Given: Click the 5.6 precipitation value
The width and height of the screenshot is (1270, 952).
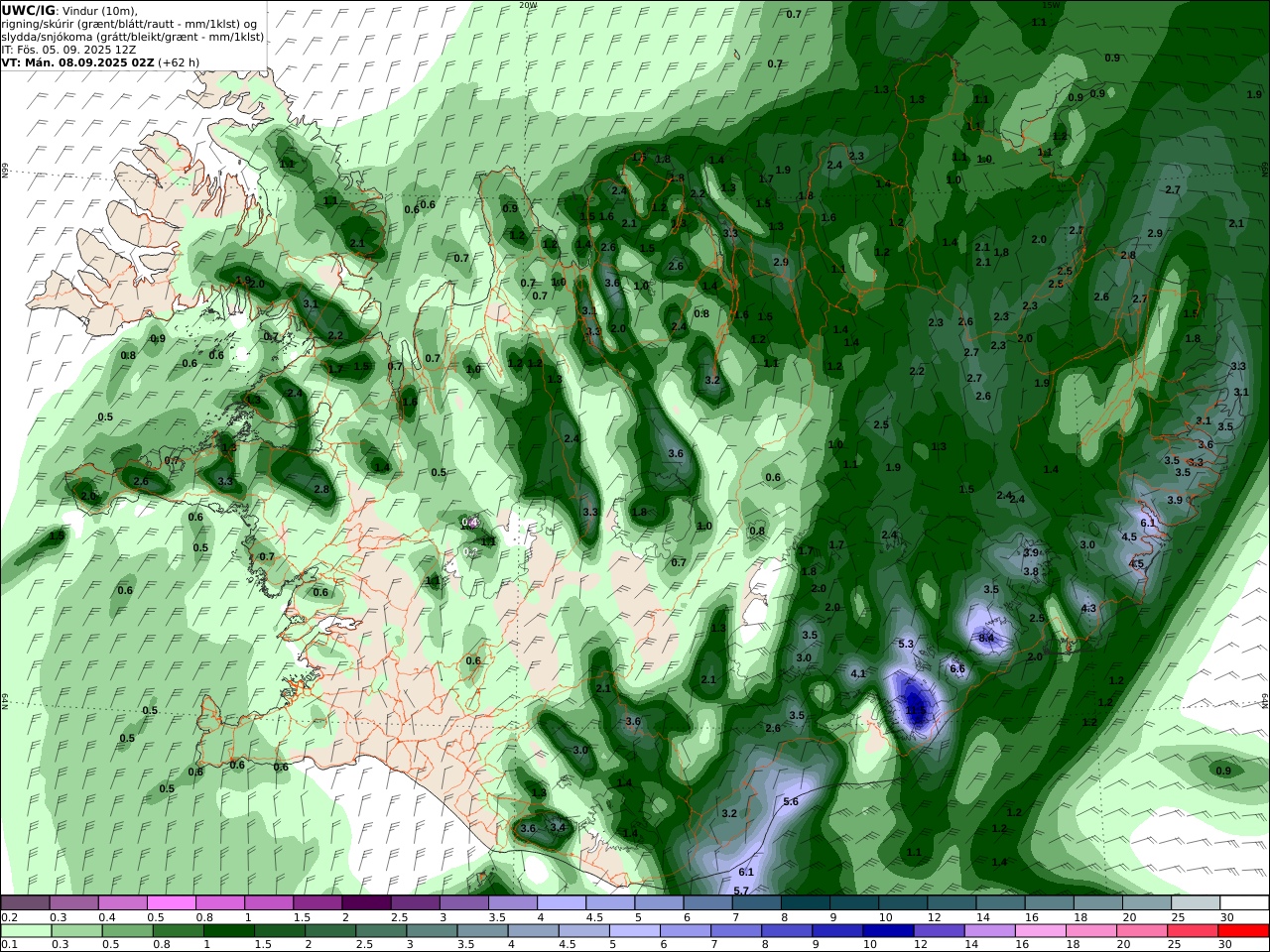Looking at the screenshot, I should 791,802.
